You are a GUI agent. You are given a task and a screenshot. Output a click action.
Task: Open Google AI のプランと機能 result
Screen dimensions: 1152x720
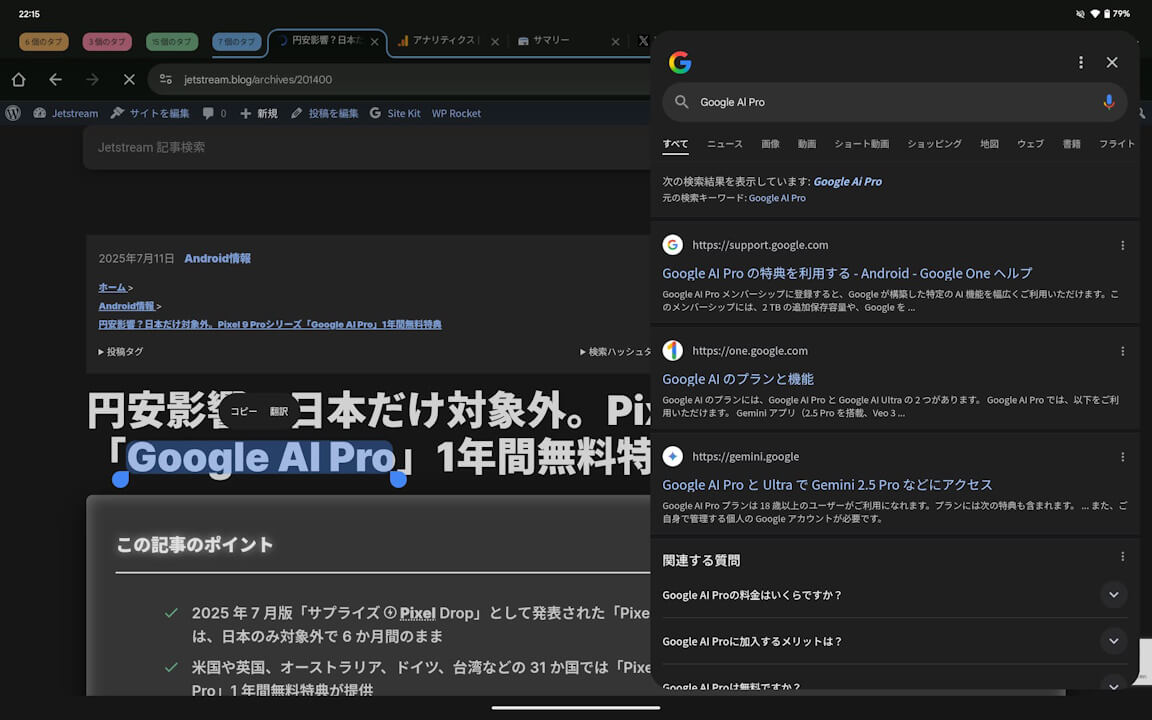coord(738,379)
